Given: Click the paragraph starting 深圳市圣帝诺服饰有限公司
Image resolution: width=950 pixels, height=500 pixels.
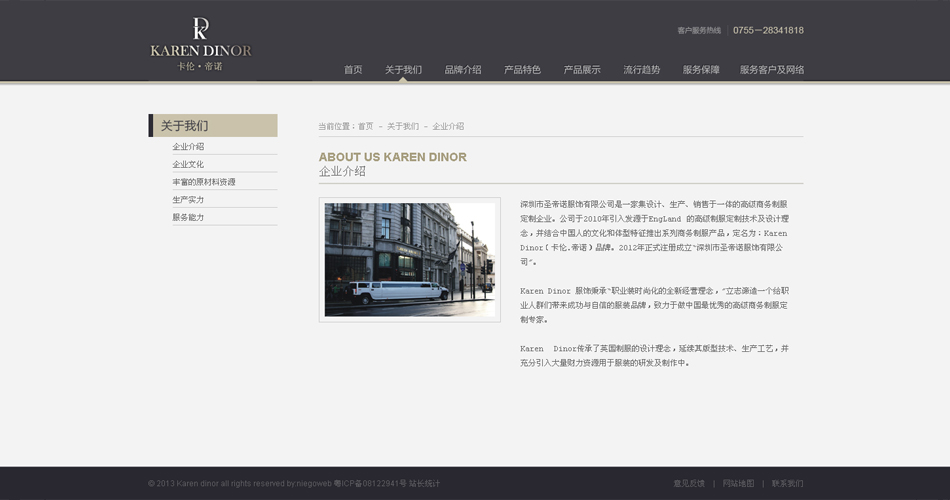Looking at the screenshot, I should pos(654,233).
